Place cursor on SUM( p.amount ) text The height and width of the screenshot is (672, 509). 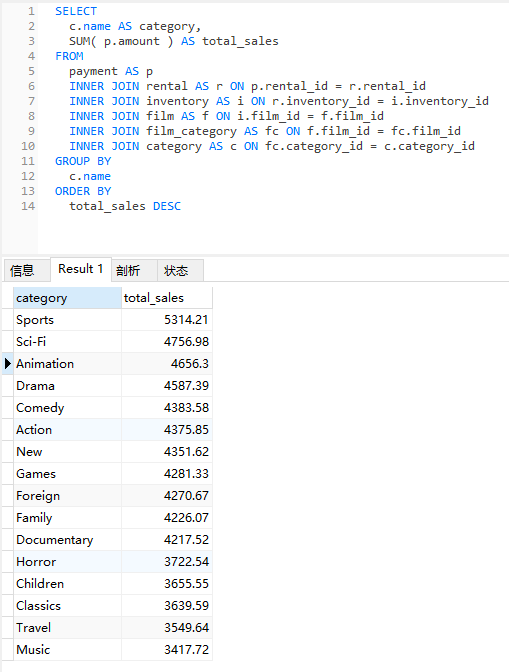tap(121, 41)
